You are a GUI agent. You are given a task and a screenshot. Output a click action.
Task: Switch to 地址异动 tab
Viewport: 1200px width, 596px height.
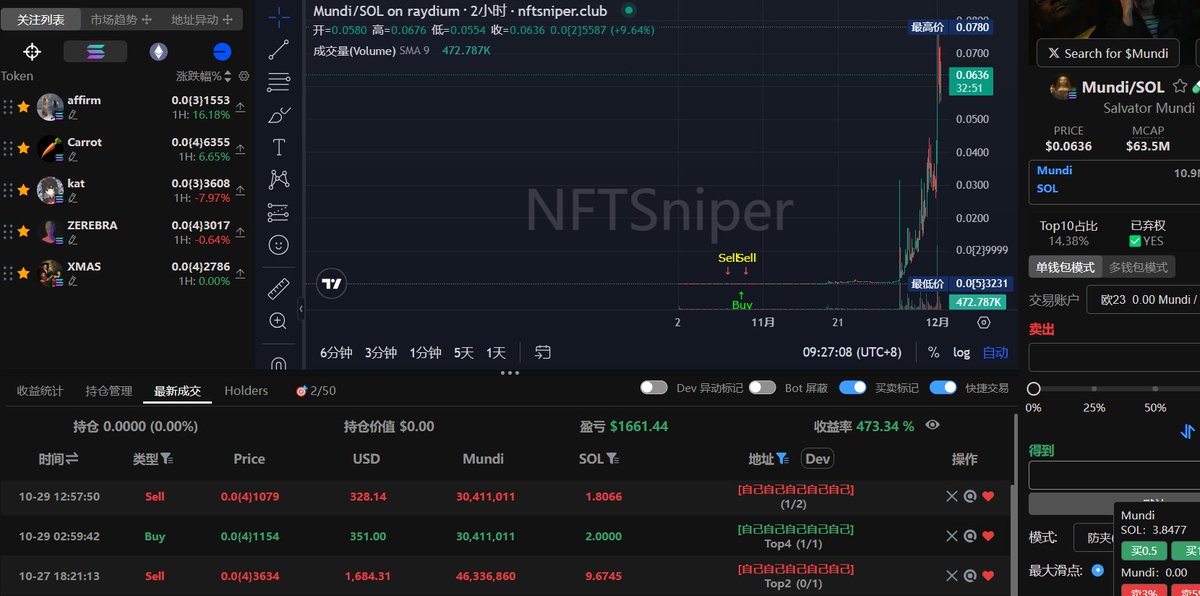pyautogui.click(x=202, y=19)
